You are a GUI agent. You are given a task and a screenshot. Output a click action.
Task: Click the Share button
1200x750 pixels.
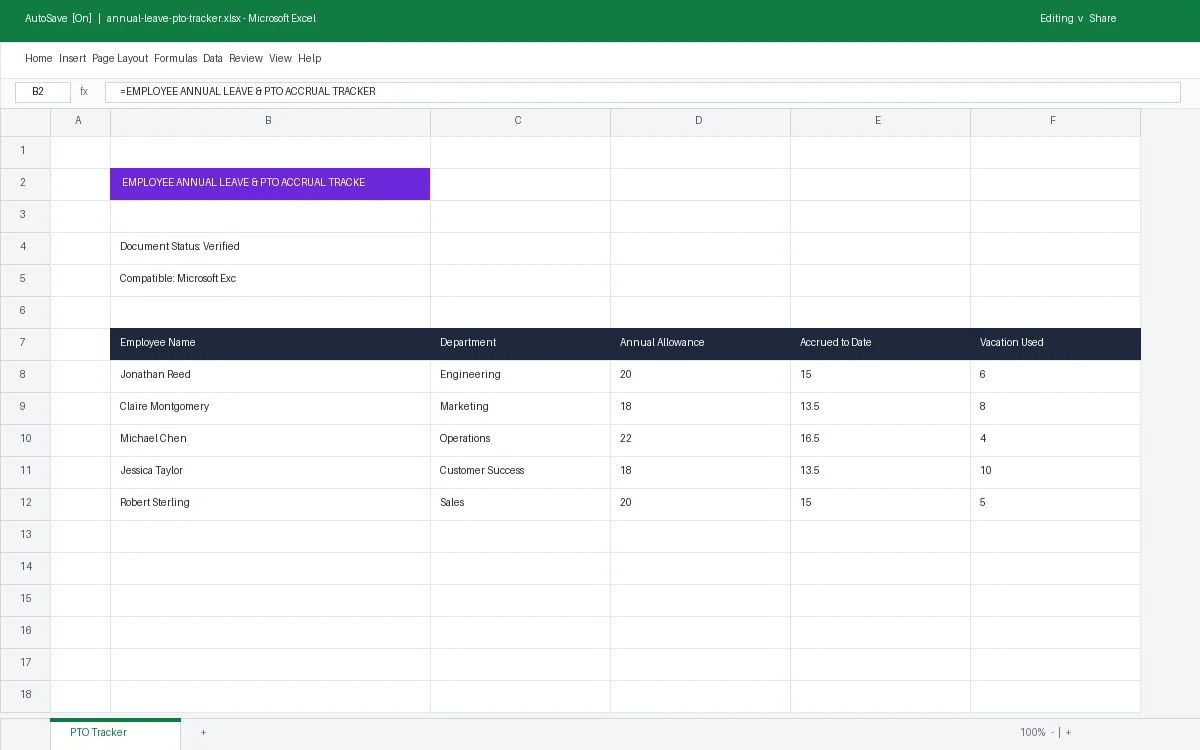[1103, 19]
